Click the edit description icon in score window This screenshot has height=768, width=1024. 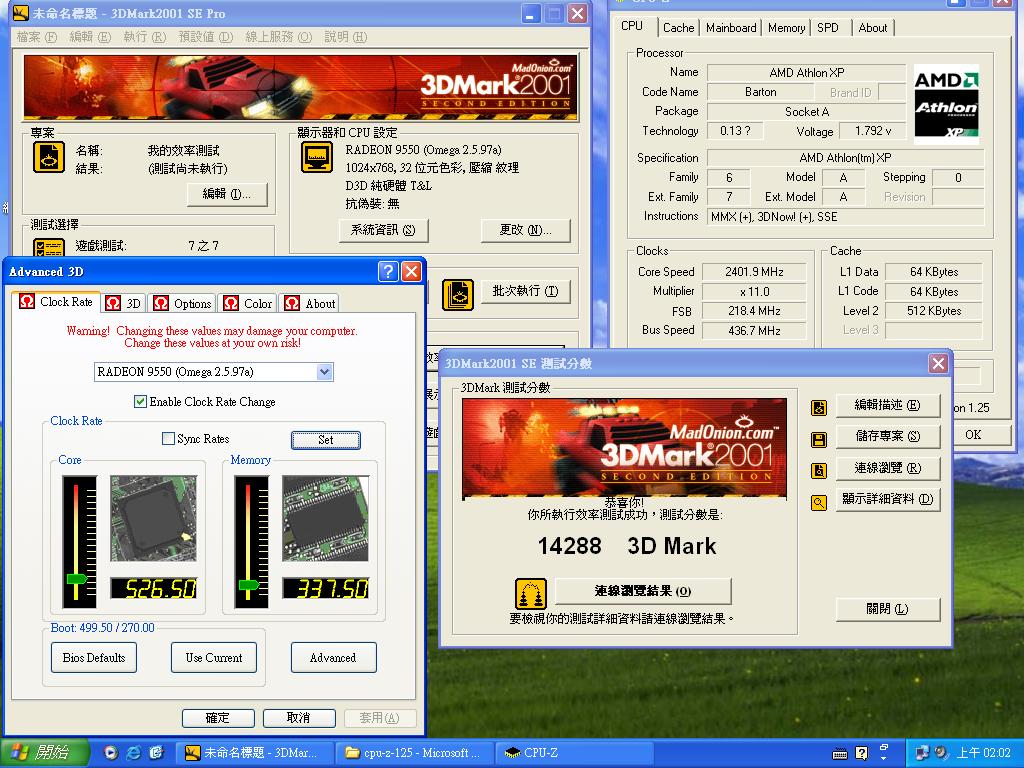point(819,408)
